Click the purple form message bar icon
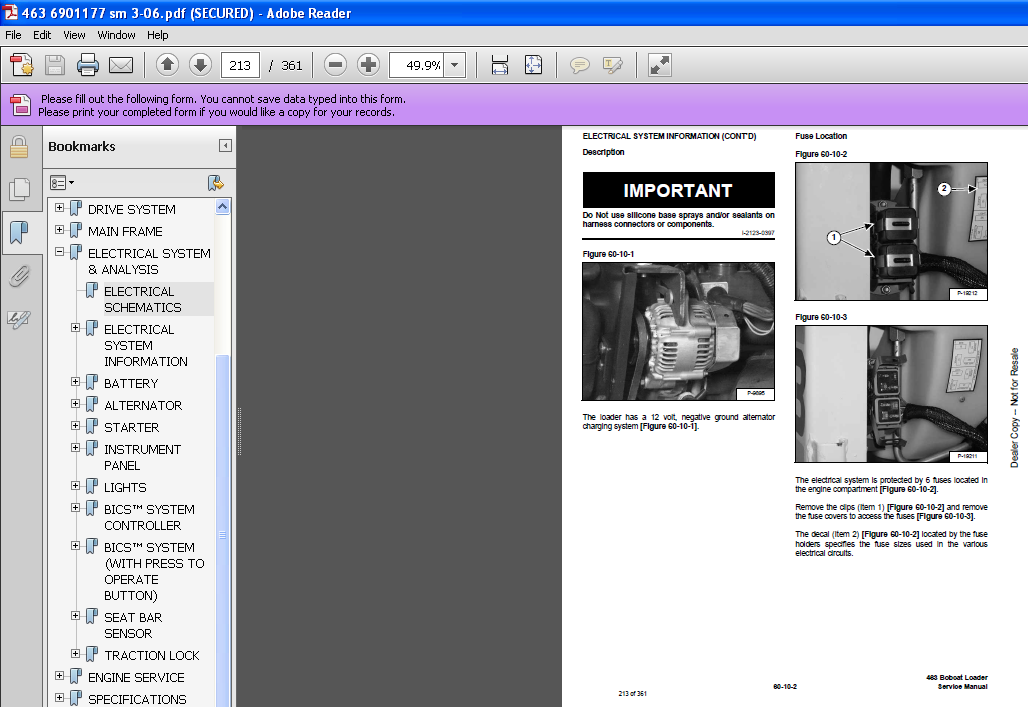1028x707 pixels. 20,105
